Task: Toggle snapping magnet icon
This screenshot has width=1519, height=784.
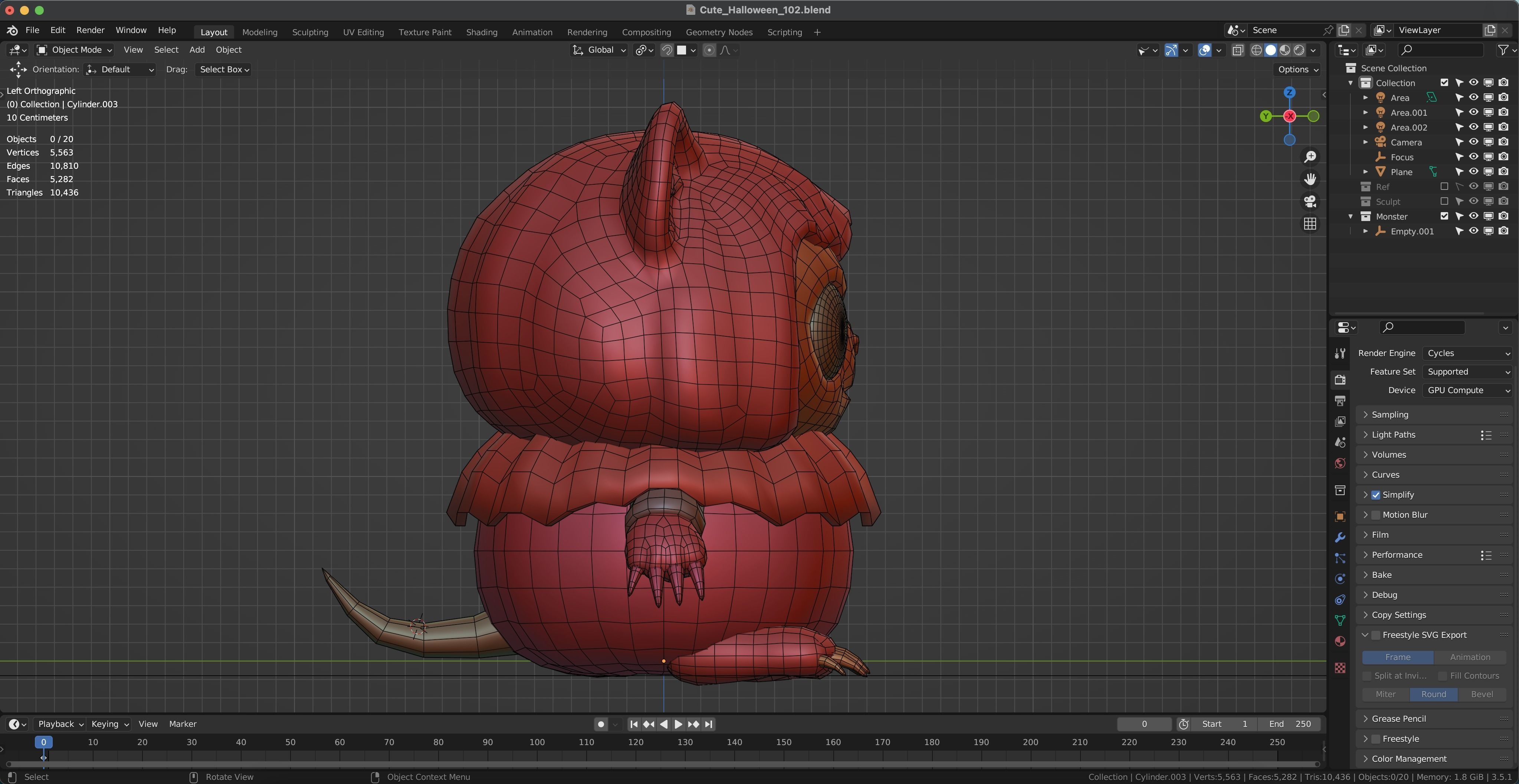Action: coord(666,50)
